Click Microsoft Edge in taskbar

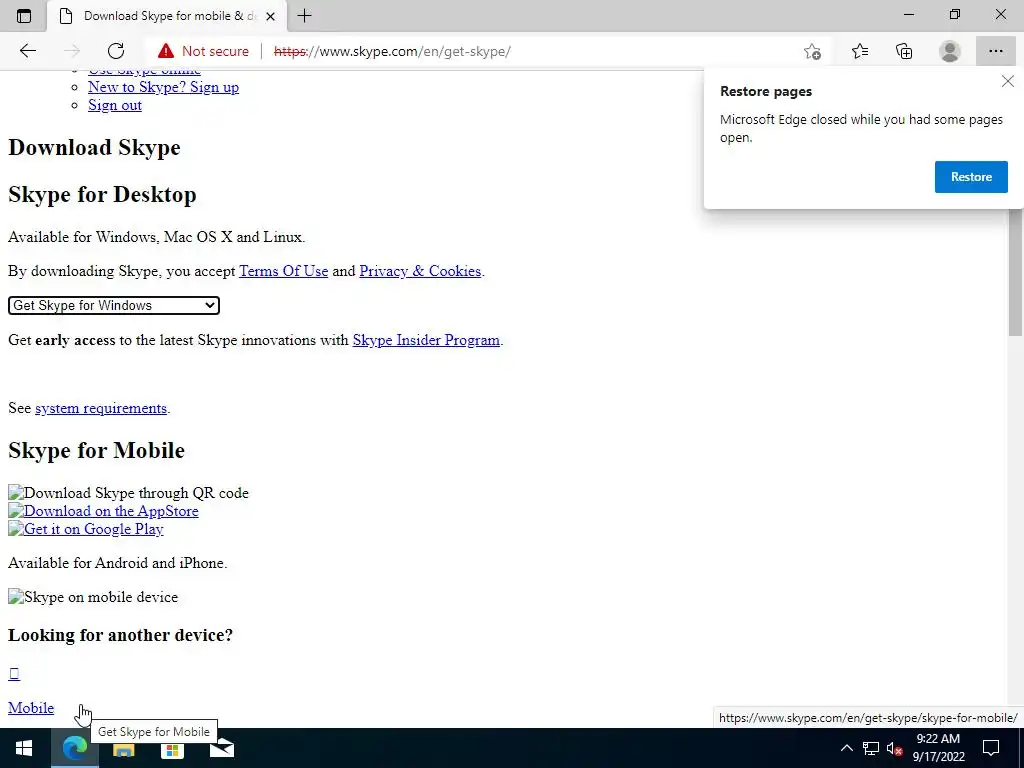tap(74, 748)
